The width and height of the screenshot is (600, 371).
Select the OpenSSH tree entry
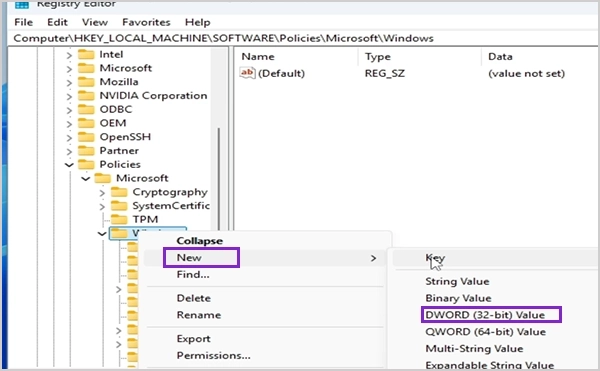click(125, 137)
